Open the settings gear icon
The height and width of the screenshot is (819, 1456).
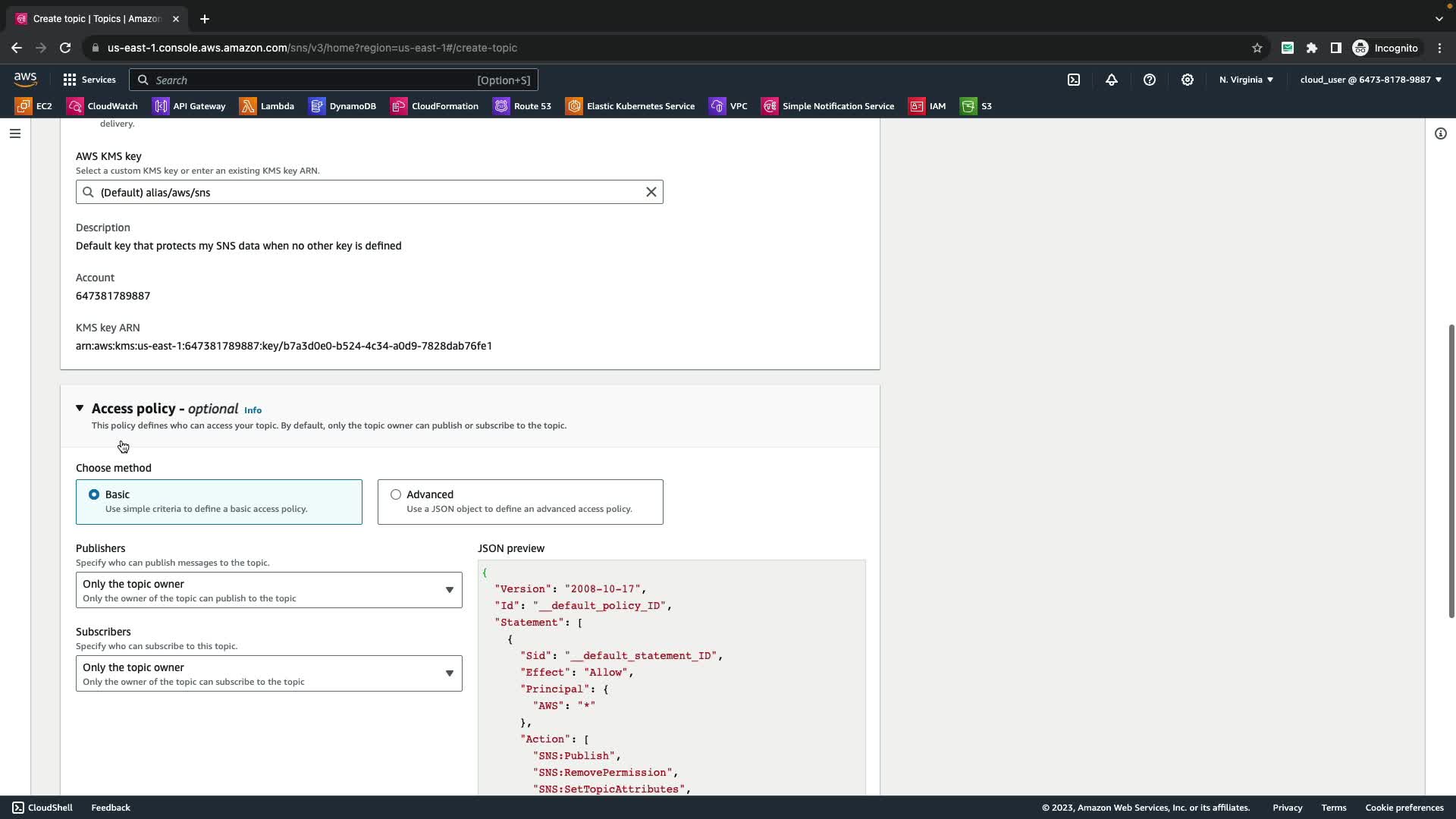click(1188, 80)
